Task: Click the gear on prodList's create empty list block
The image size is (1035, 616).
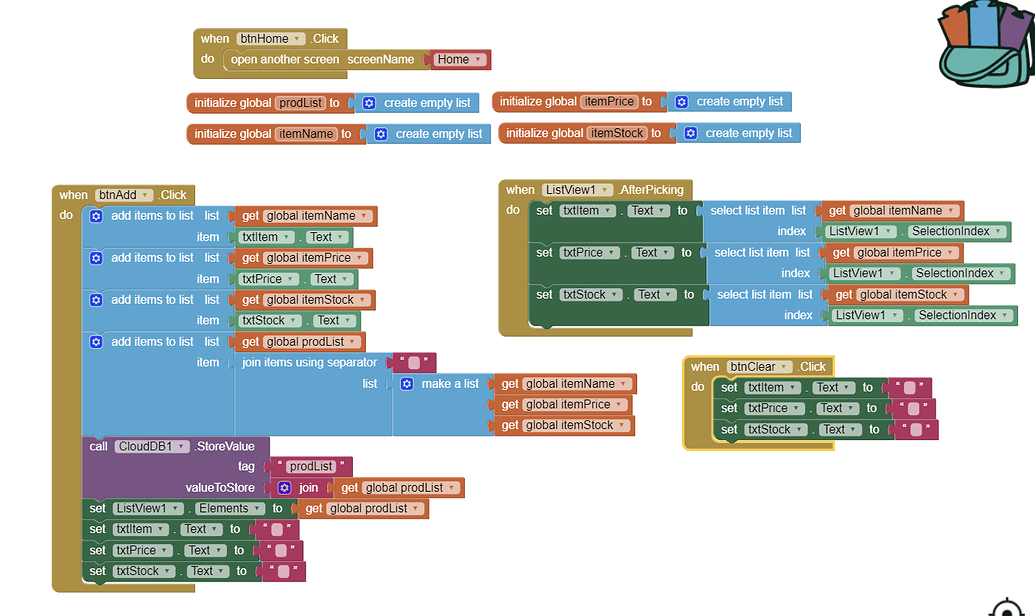Action: pos(368,103)
